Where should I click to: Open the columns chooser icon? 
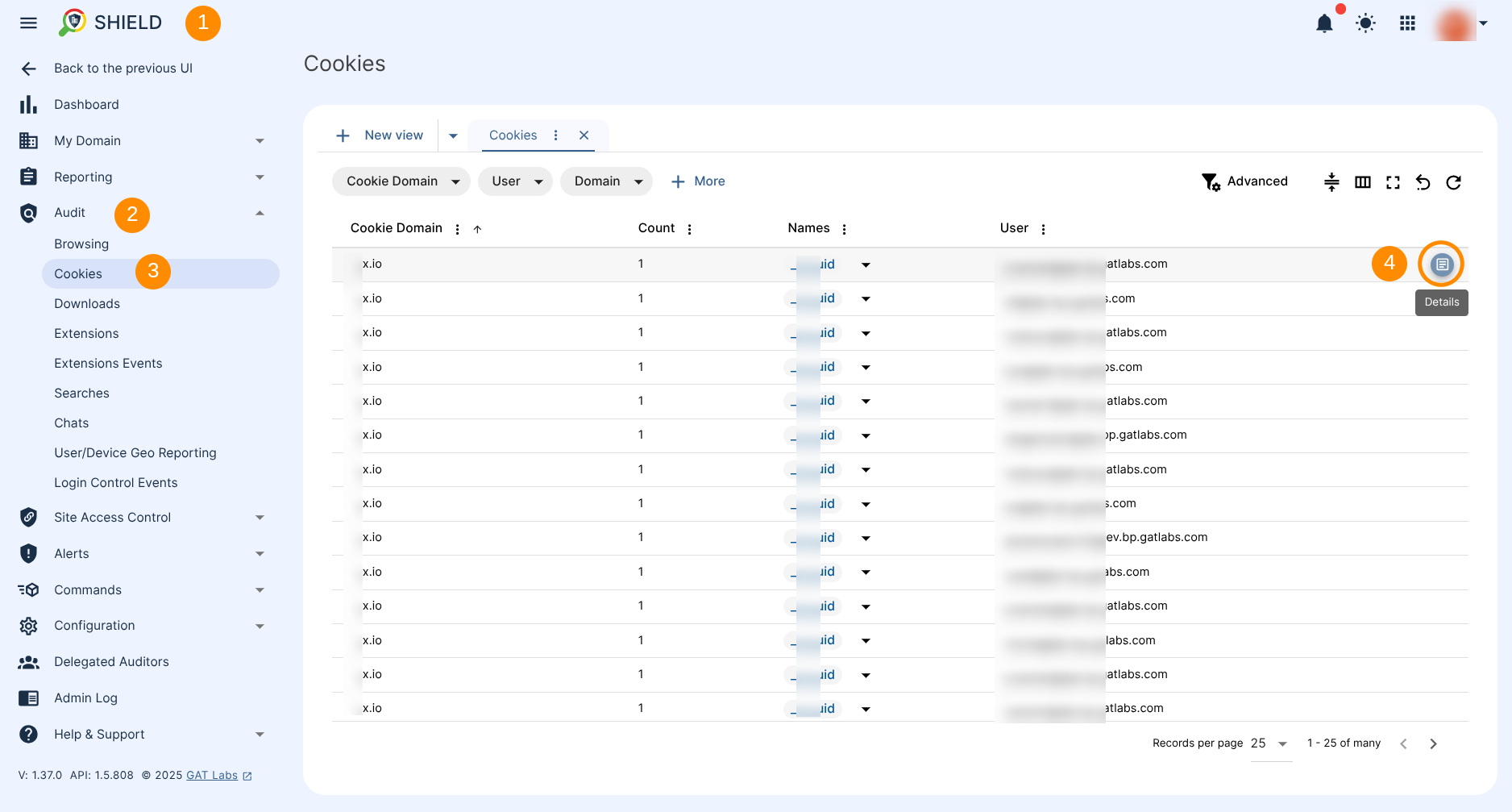pos(1363,182)
